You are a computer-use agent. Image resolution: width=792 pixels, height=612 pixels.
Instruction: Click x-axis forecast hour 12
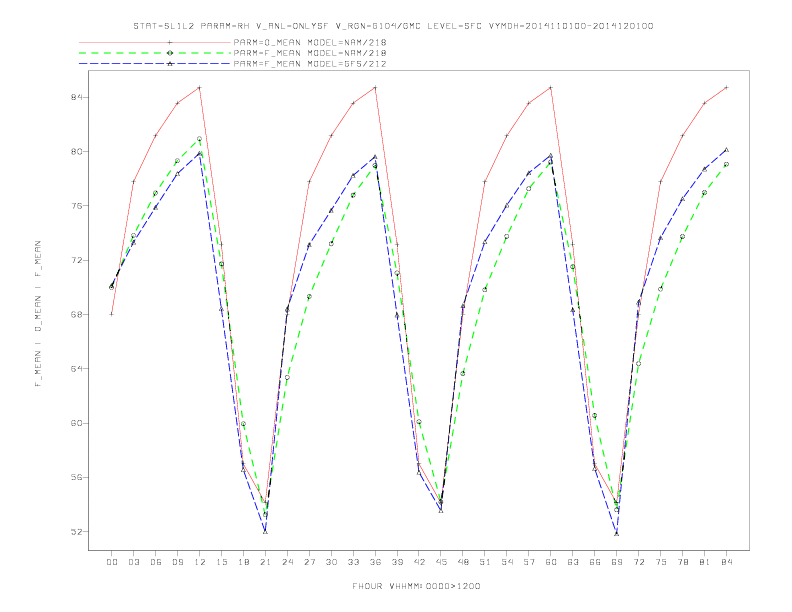click(200, 562)
